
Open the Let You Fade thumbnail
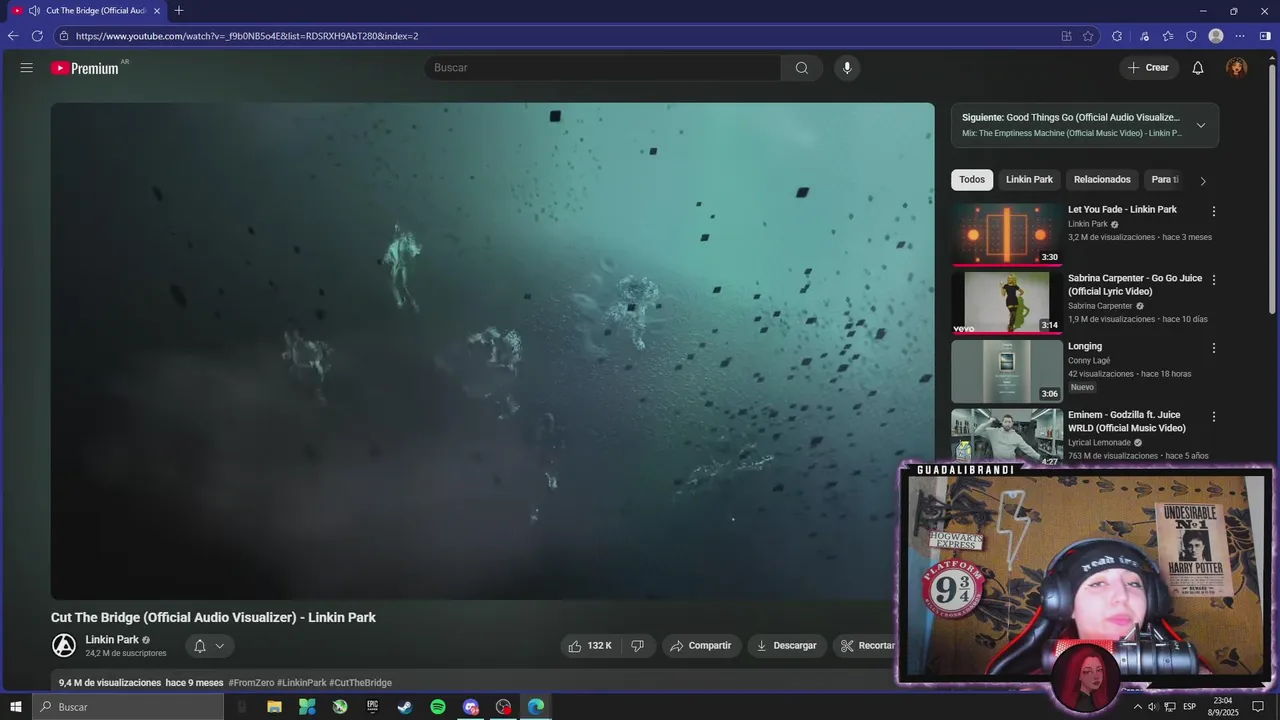[1007, 234]
